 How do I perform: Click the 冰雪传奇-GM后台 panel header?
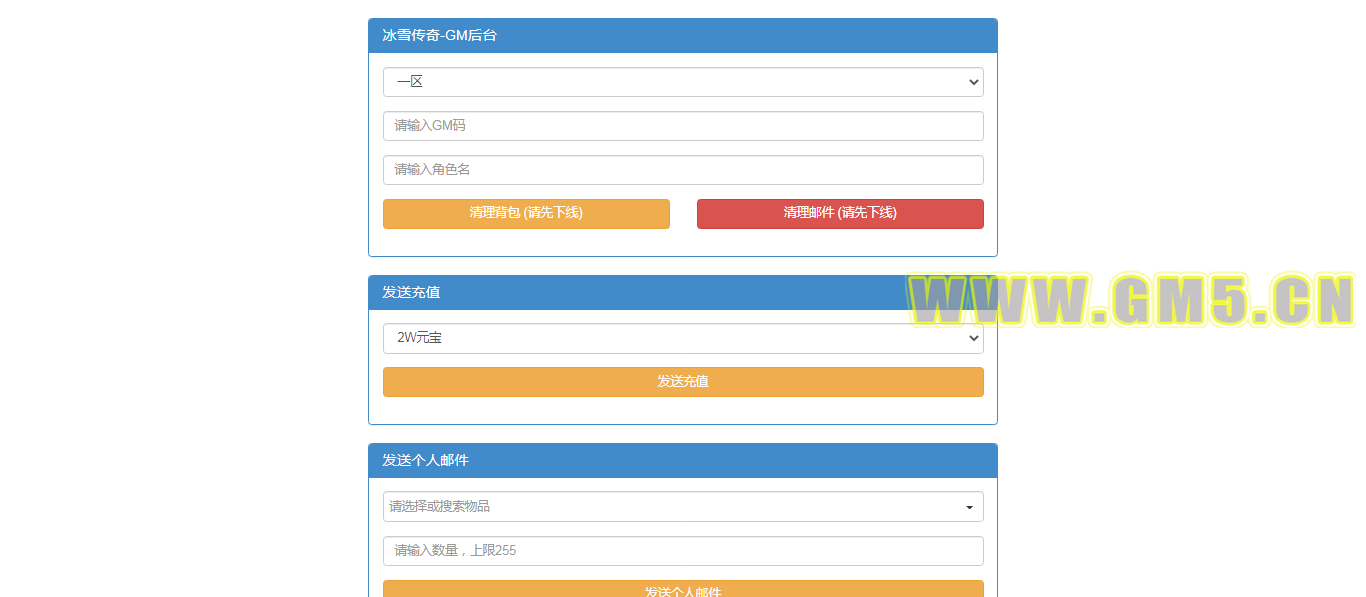pyautogui.click(x=683, y=36)
